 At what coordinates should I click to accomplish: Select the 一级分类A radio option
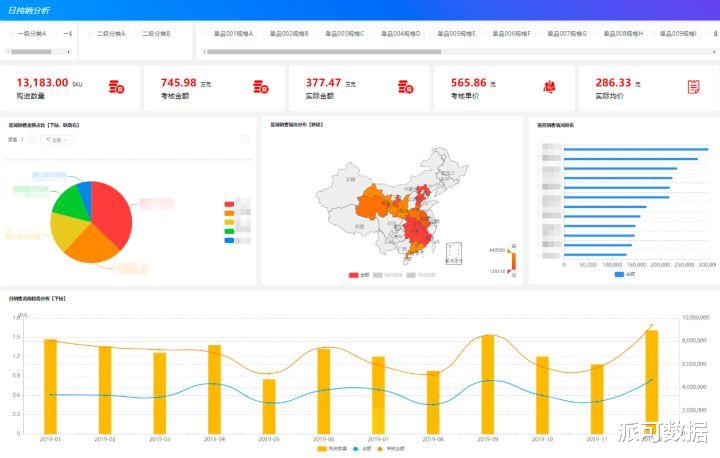pyautogui.click(x=28, y=34)
